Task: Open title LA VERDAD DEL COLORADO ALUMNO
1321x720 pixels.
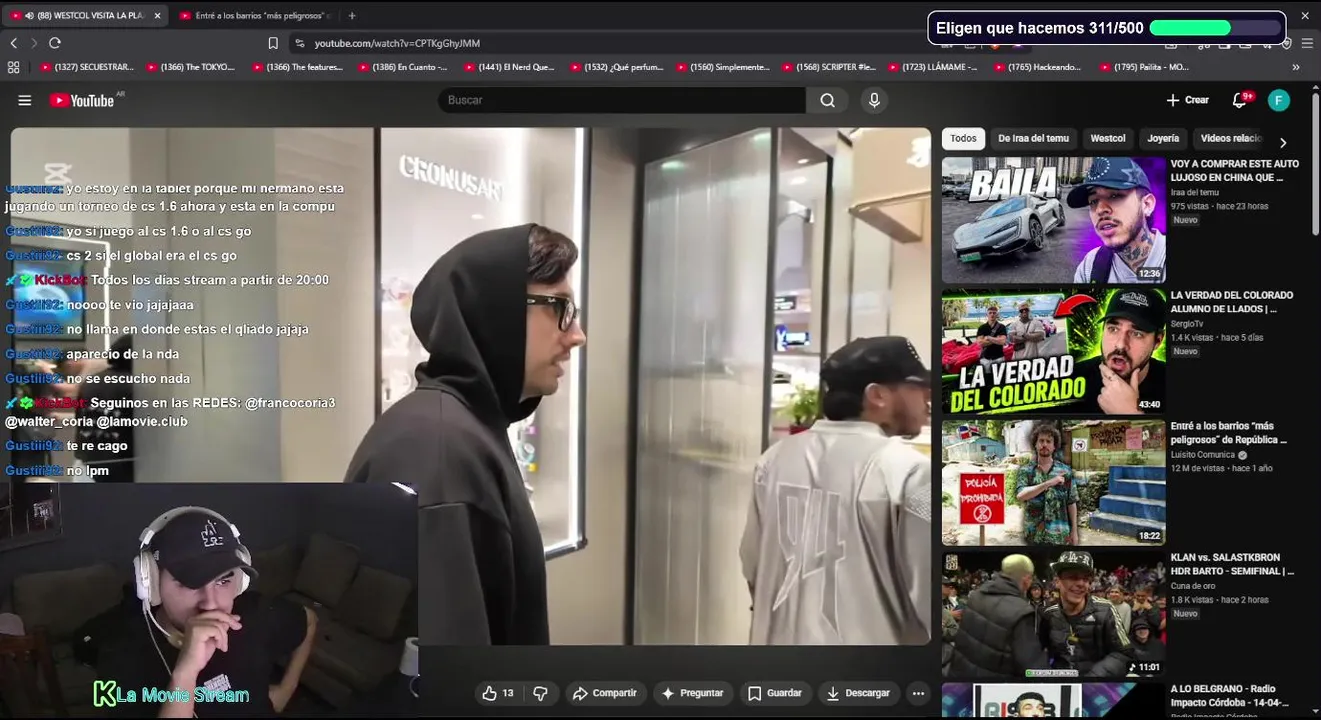Action: coord(1232,302)
